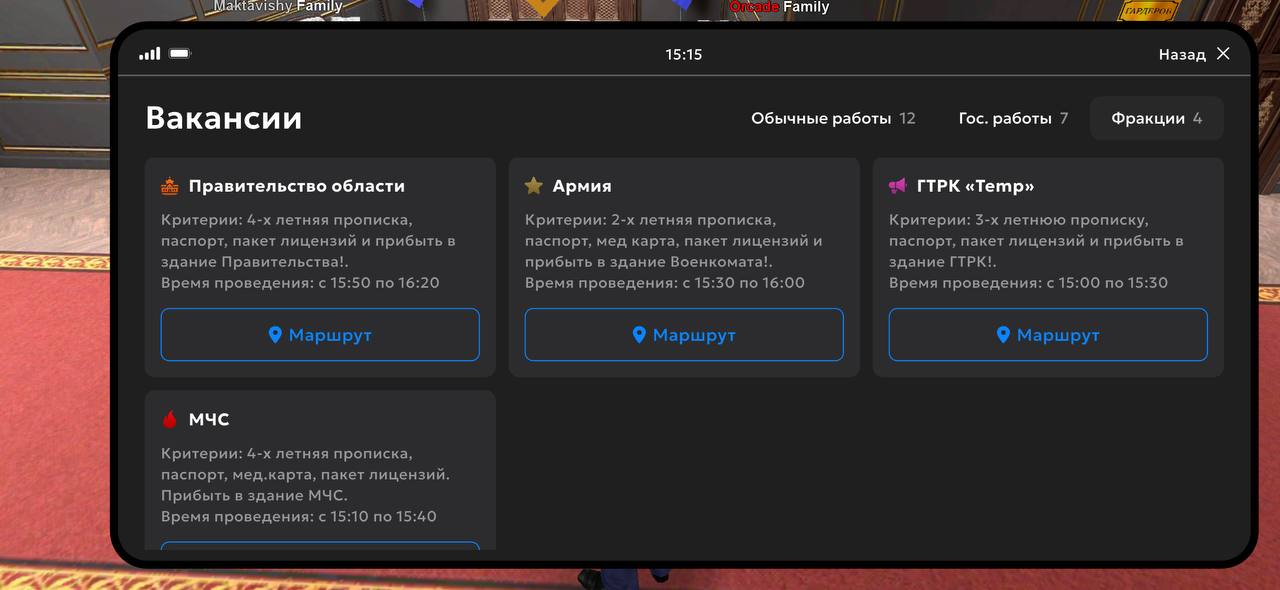The height and width of the screenshot is (590, 1280).
Task: Switch to the Гос. работы tab
Action: (1013, 118)
